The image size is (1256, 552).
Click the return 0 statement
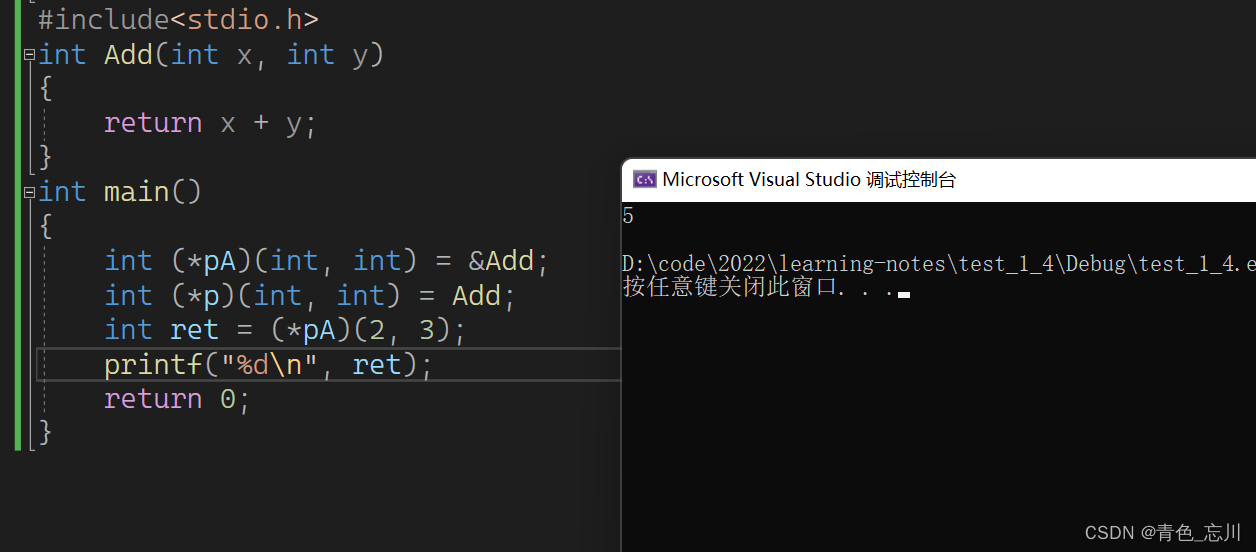pos(176,399)
